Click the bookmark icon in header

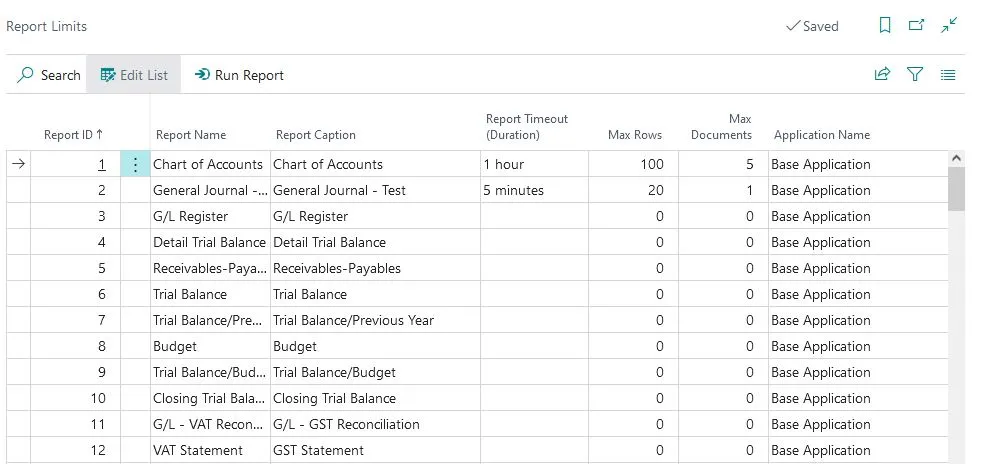[x=884, y=26]
